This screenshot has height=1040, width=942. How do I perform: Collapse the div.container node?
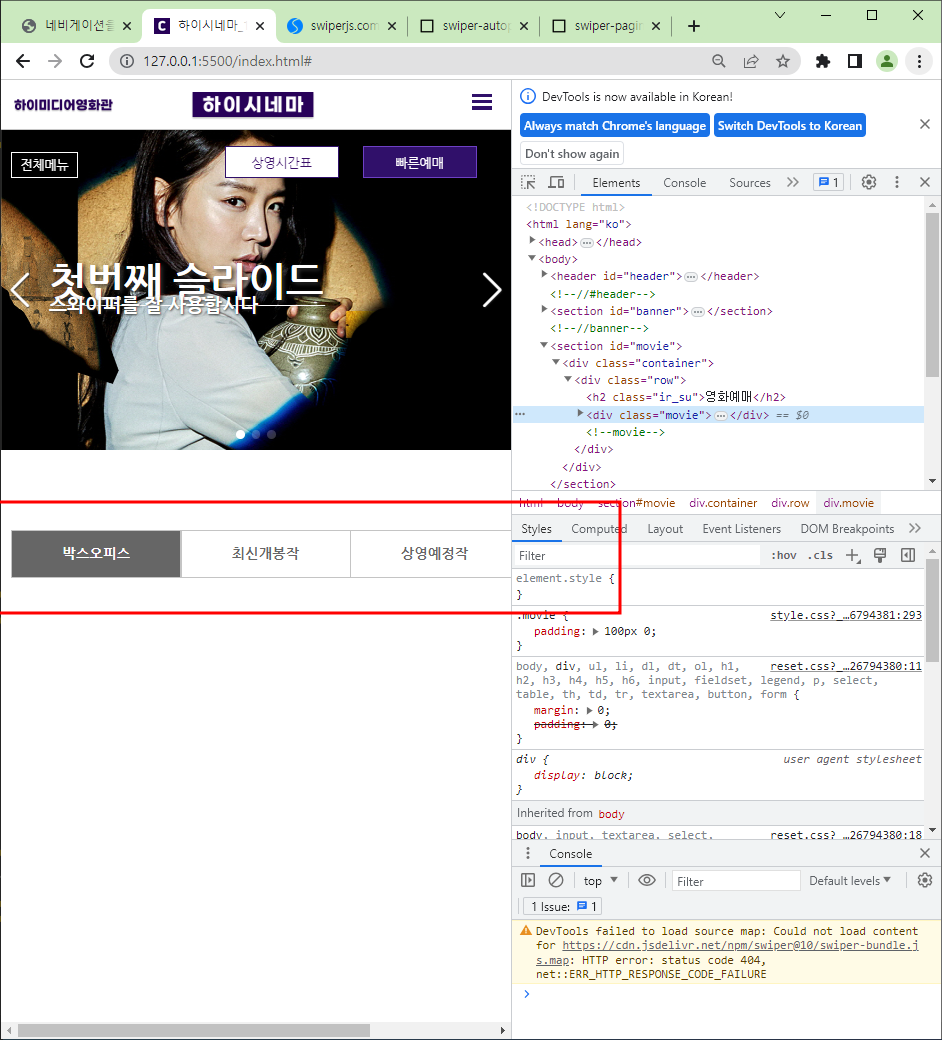tap(556, 362)
